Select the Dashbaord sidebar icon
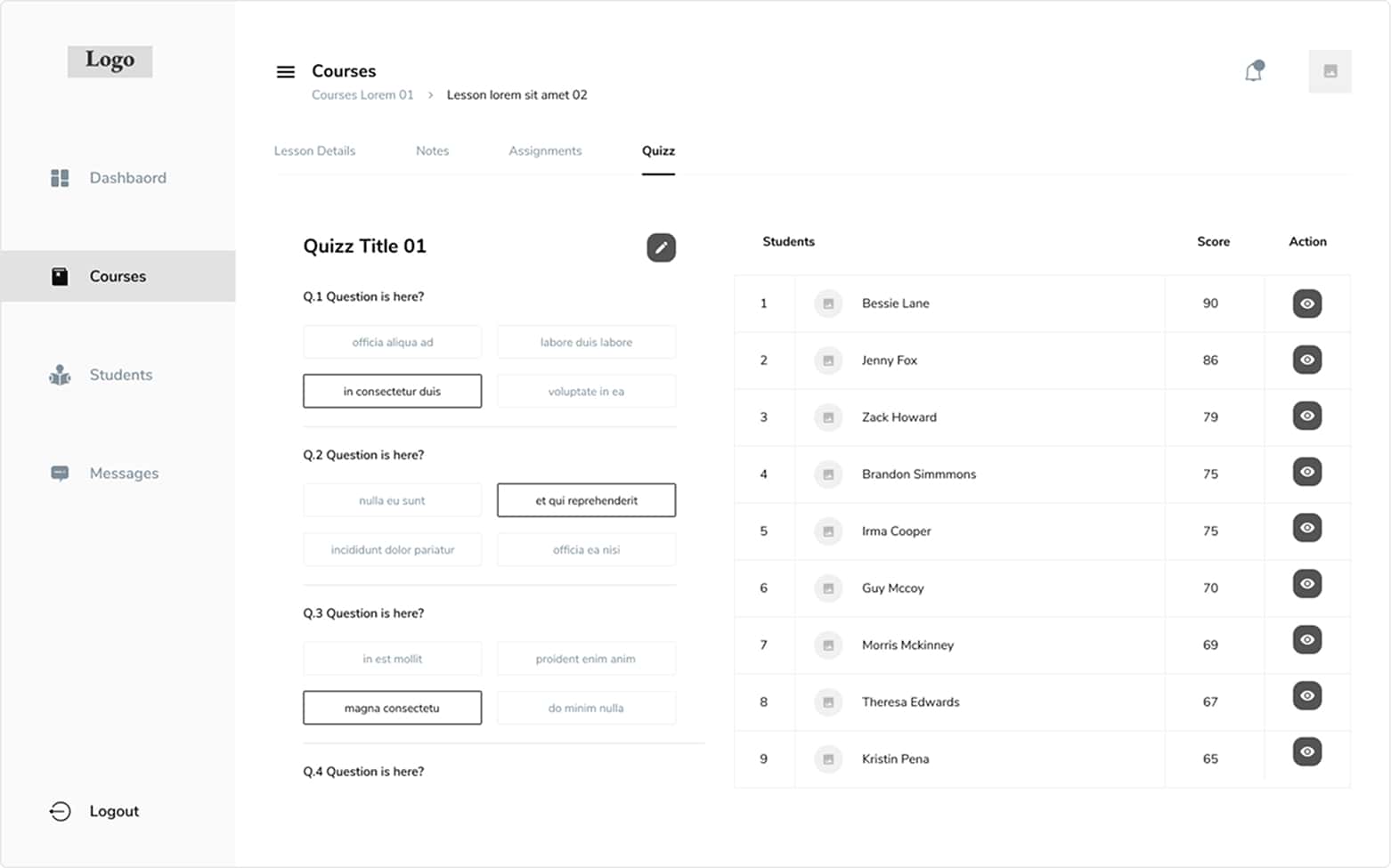Viewport: 1391px width, 868px height. [x=60, y=178]
